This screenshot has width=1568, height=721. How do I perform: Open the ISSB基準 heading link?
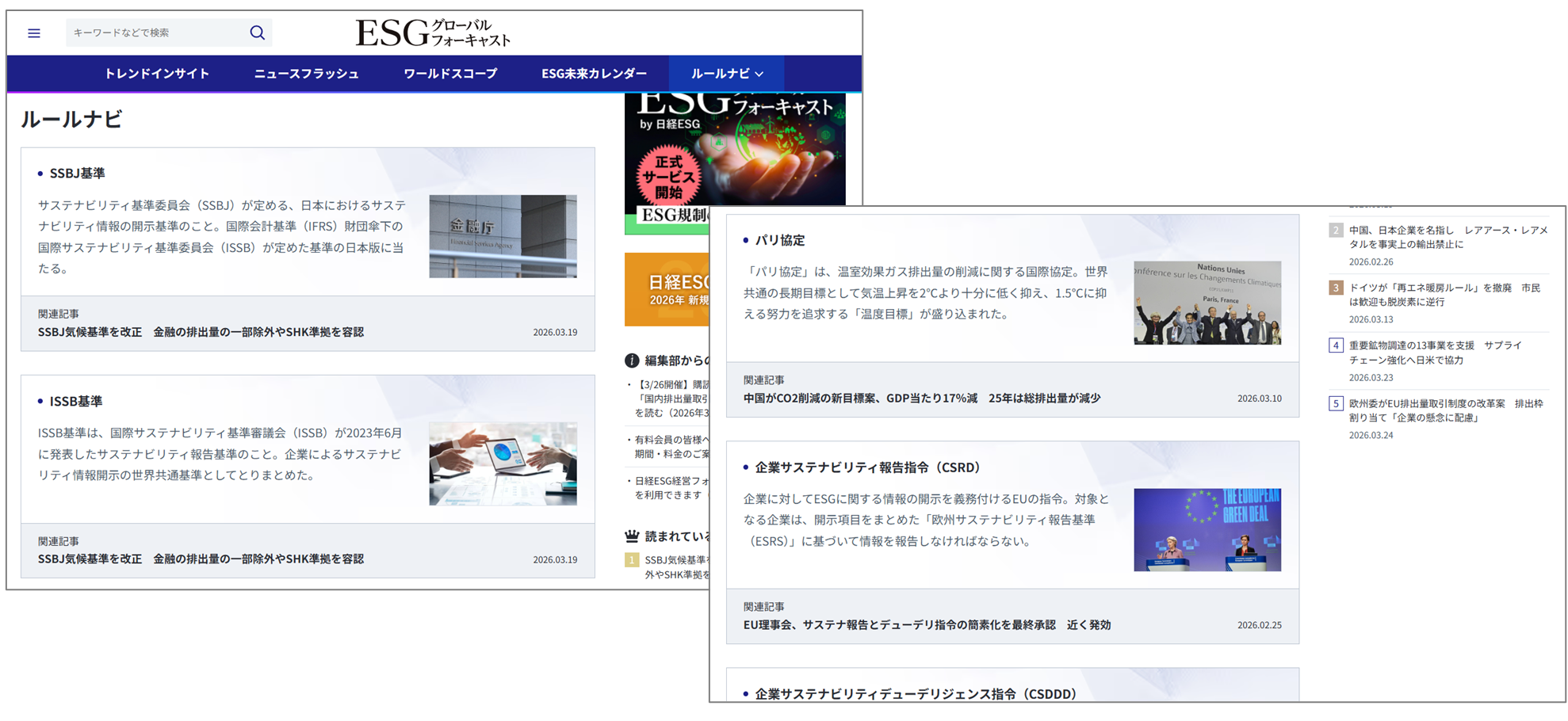point(75,401)
